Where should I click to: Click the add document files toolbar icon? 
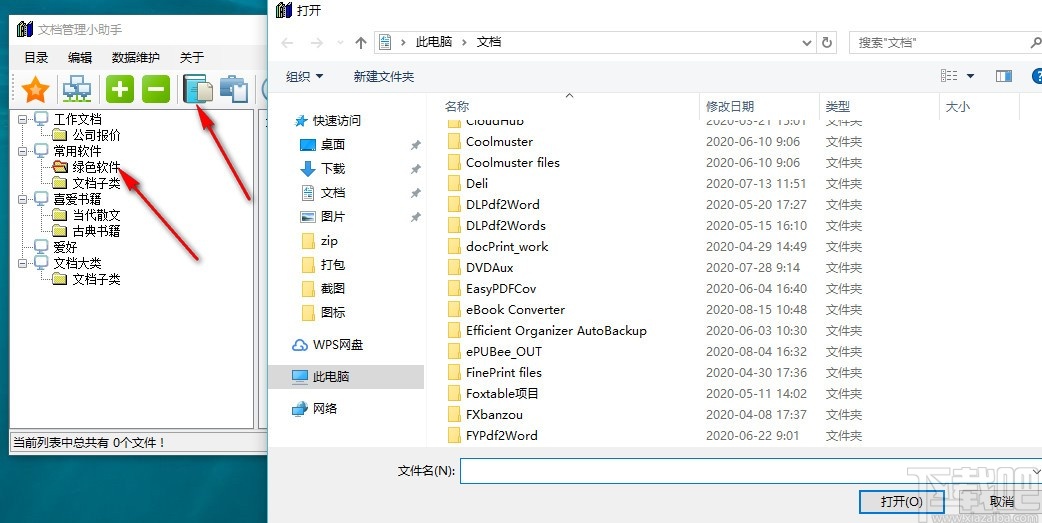[198, 90]
